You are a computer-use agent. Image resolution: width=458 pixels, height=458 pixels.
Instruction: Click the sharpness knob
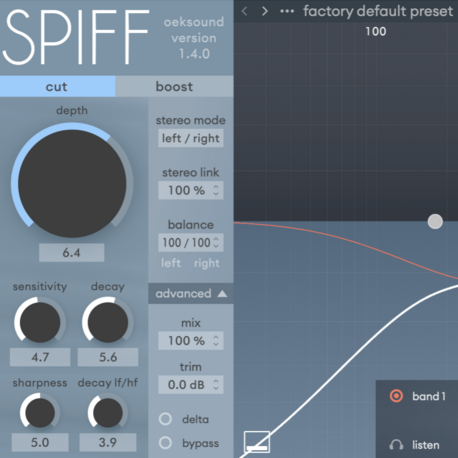(40, 412)
